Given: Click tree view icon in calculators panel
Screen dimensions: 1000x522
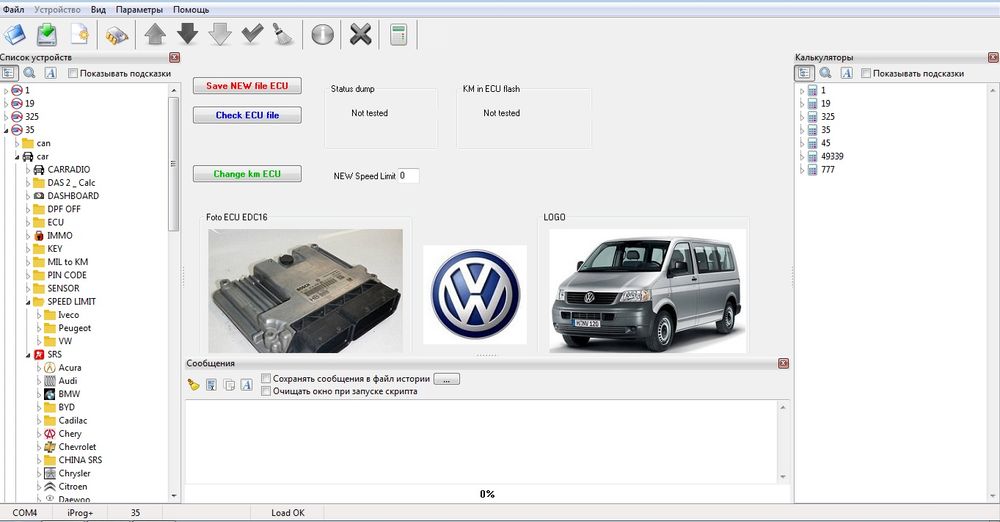Looking at the screenshot, I should coord(804,73).
